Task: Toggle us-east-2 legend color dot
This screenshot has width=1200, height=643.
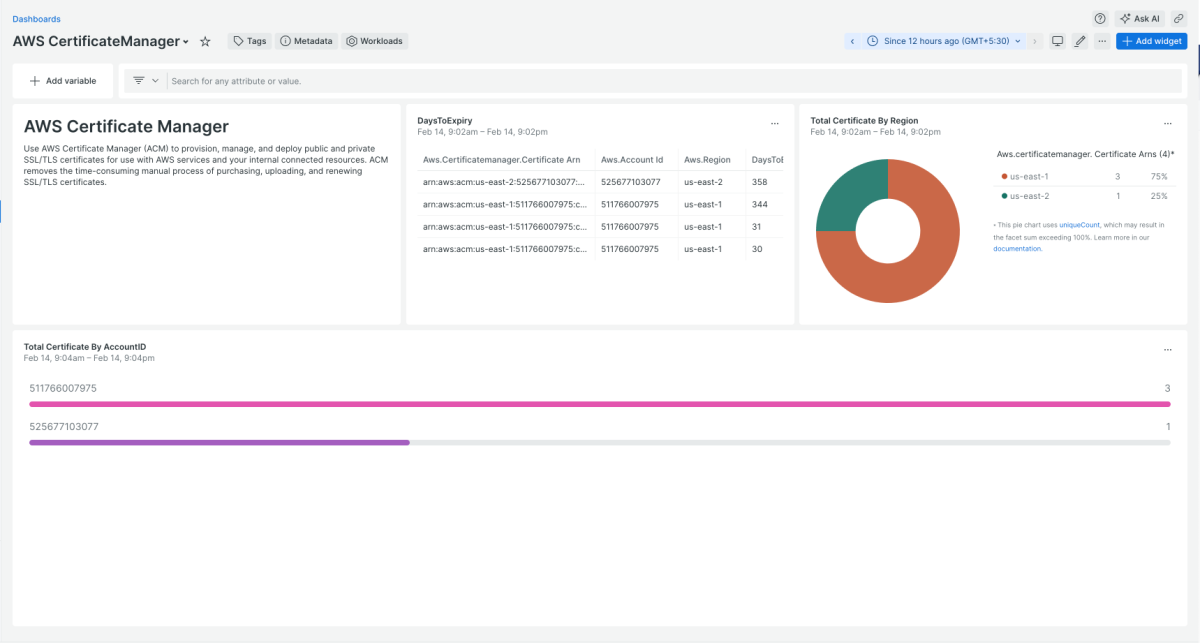Action: (x=1004, y=196)
